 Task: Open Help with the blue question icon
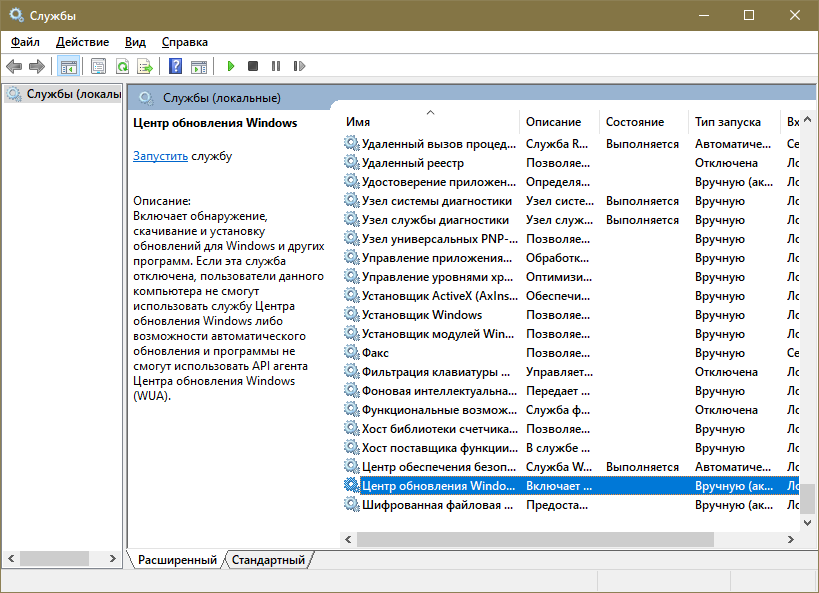[x=175, y=66]
